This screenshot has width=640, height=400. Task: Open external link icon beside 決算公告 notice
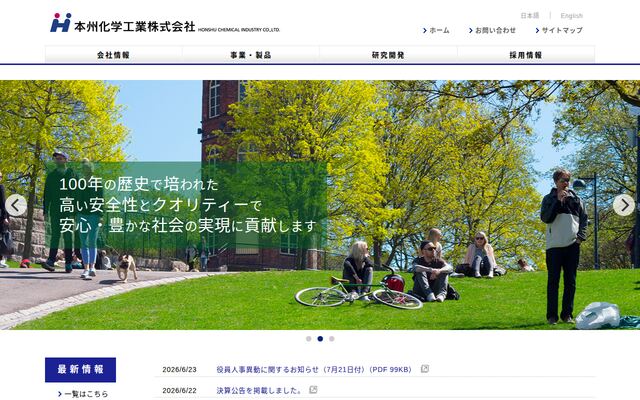313,389
